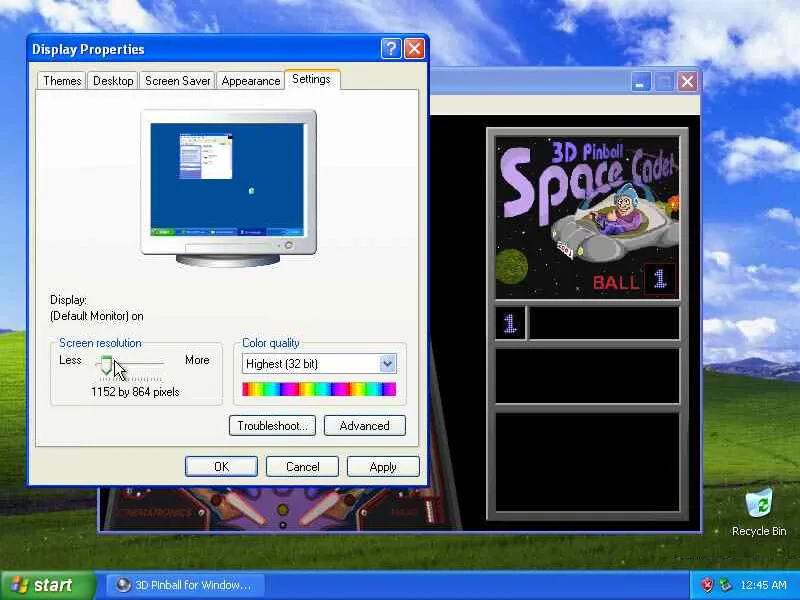The width and height of the screenshot is (800, 600).
Task: Click the 'More' label of resolution slider
Action: pos(197,360)
